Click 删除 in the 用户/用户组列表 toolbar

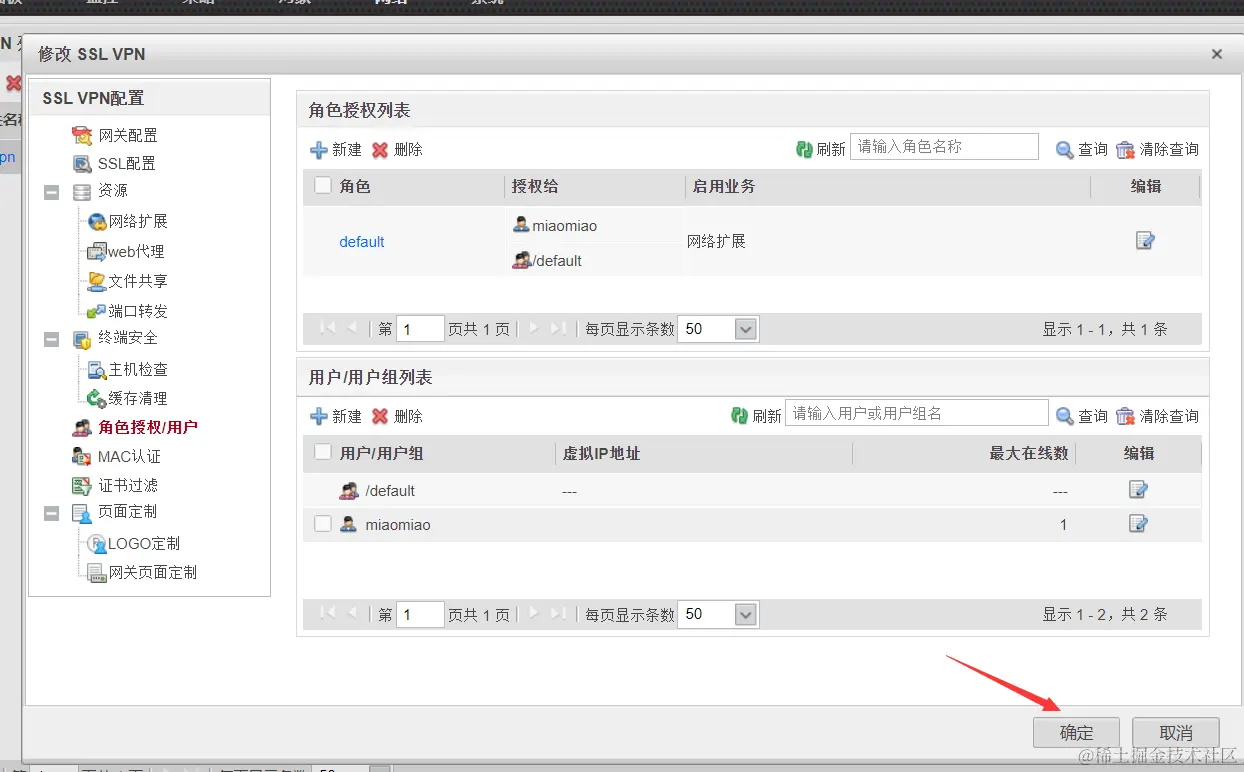coord(397,416)
